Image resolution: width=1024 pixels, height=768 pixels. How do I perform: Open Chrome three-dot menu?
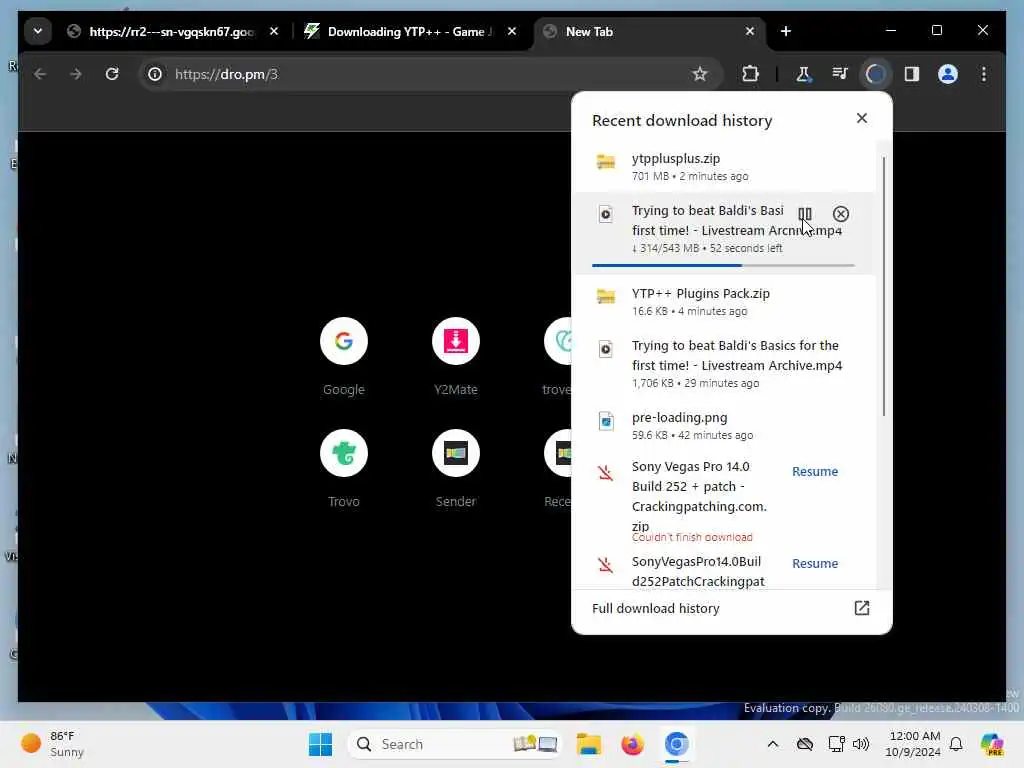pos(984,74)
